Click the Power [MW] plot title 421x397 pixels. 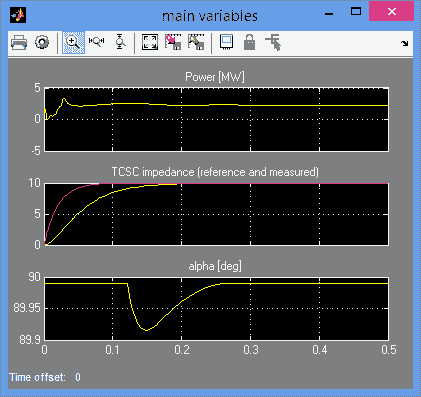(215, 77)
